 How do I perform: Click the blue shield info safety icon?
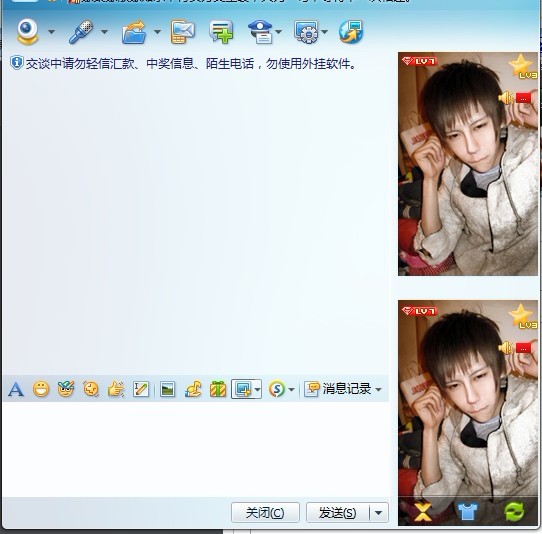(x=16, y=63)
